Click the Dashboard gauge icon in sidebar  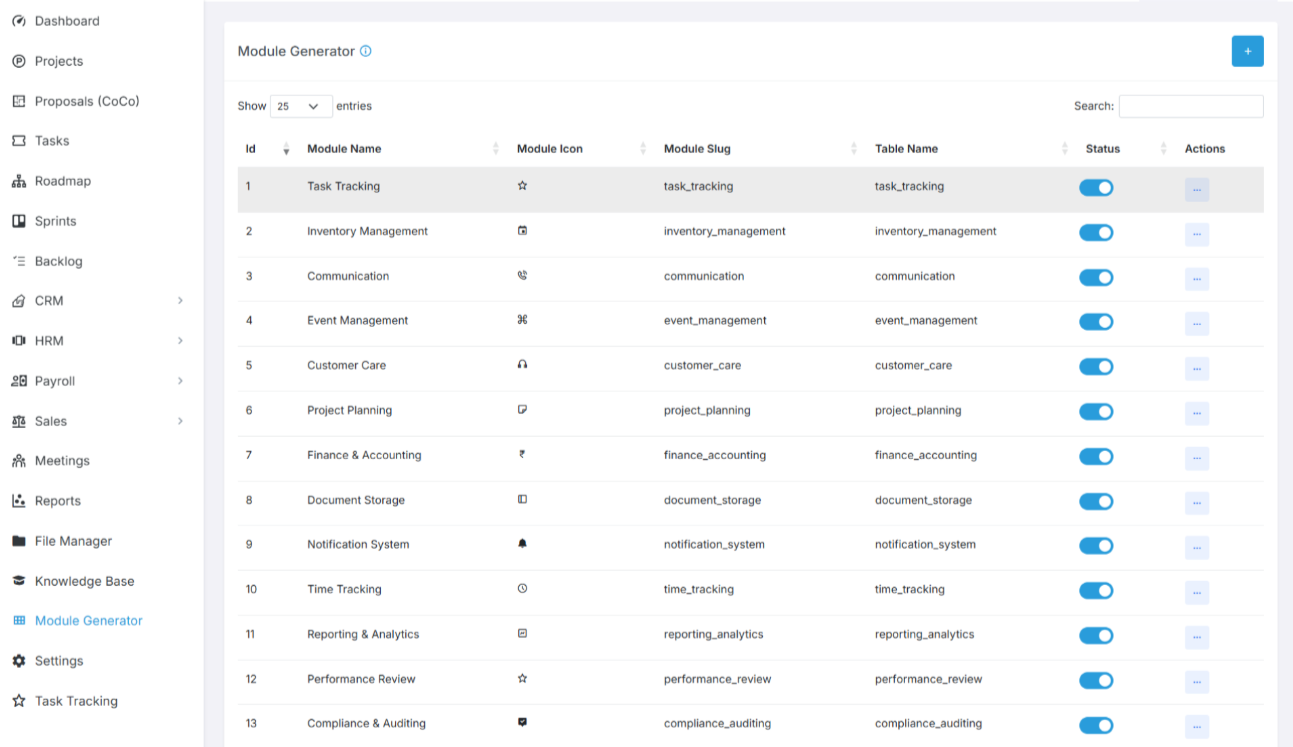tap(18, 21)
